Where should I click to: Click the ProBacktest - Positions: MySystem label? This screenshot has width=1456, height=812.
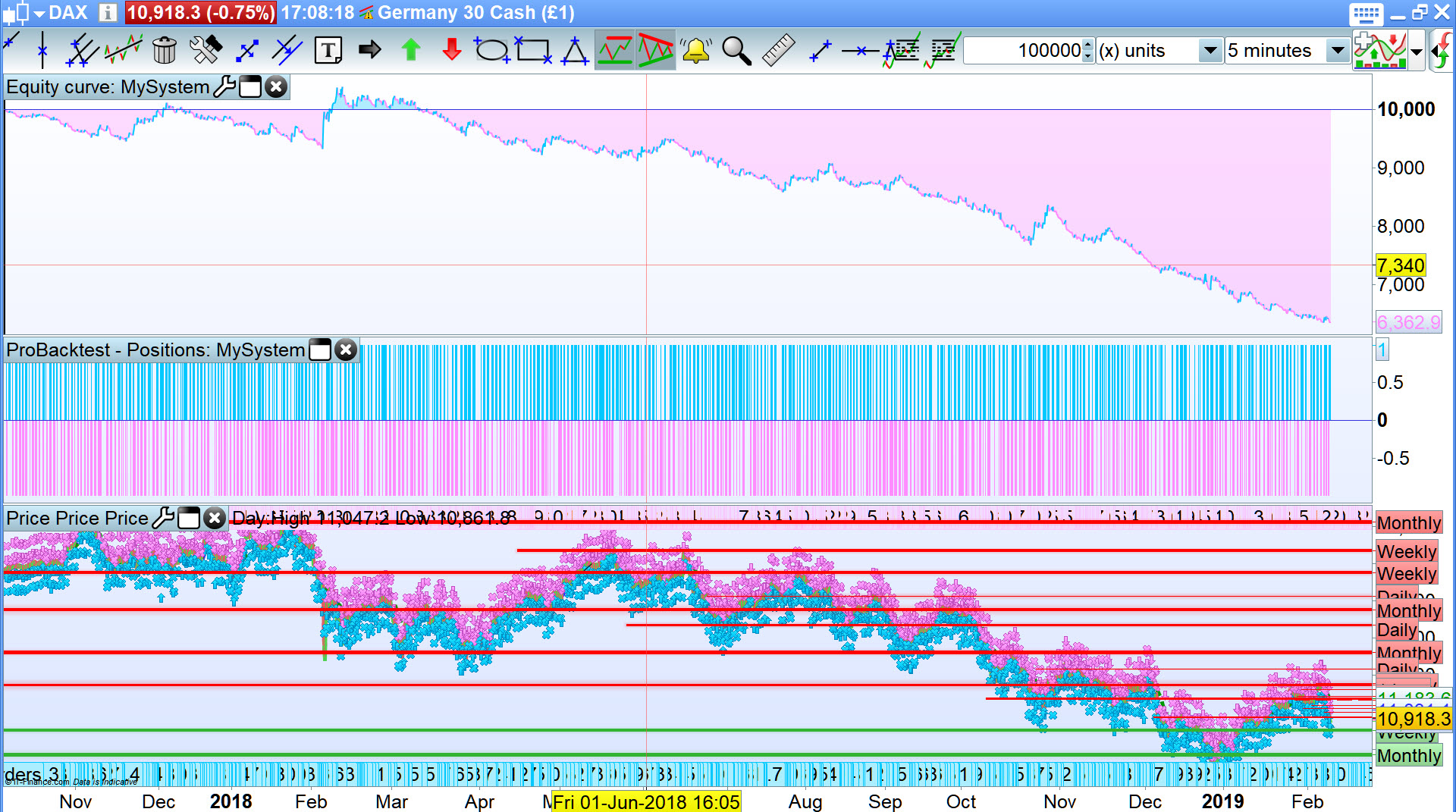[x=155, y=350]
